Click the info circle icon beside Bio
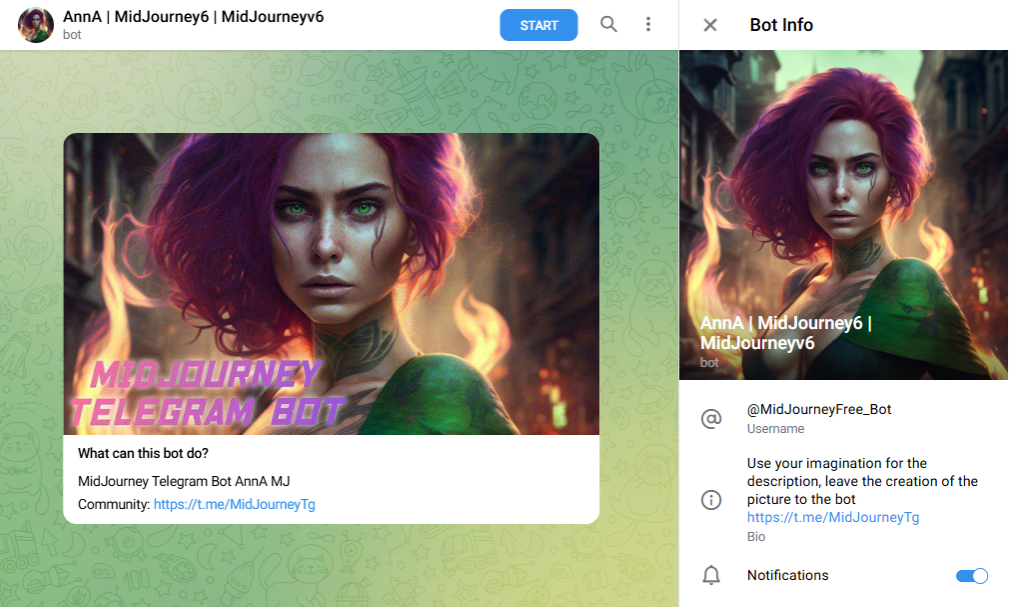 click(711, 500)
